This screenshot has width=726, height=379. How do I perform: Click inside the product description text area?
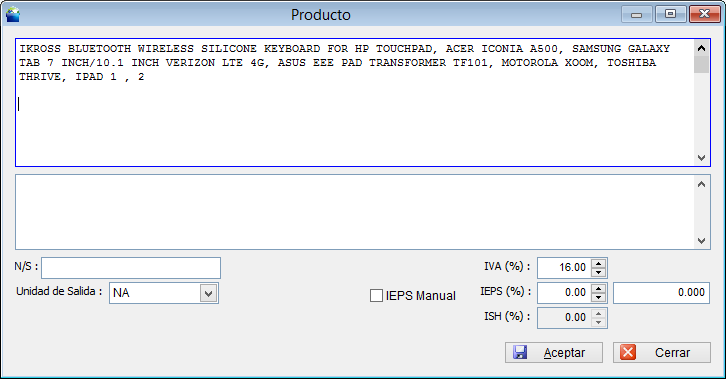point(355,102)
